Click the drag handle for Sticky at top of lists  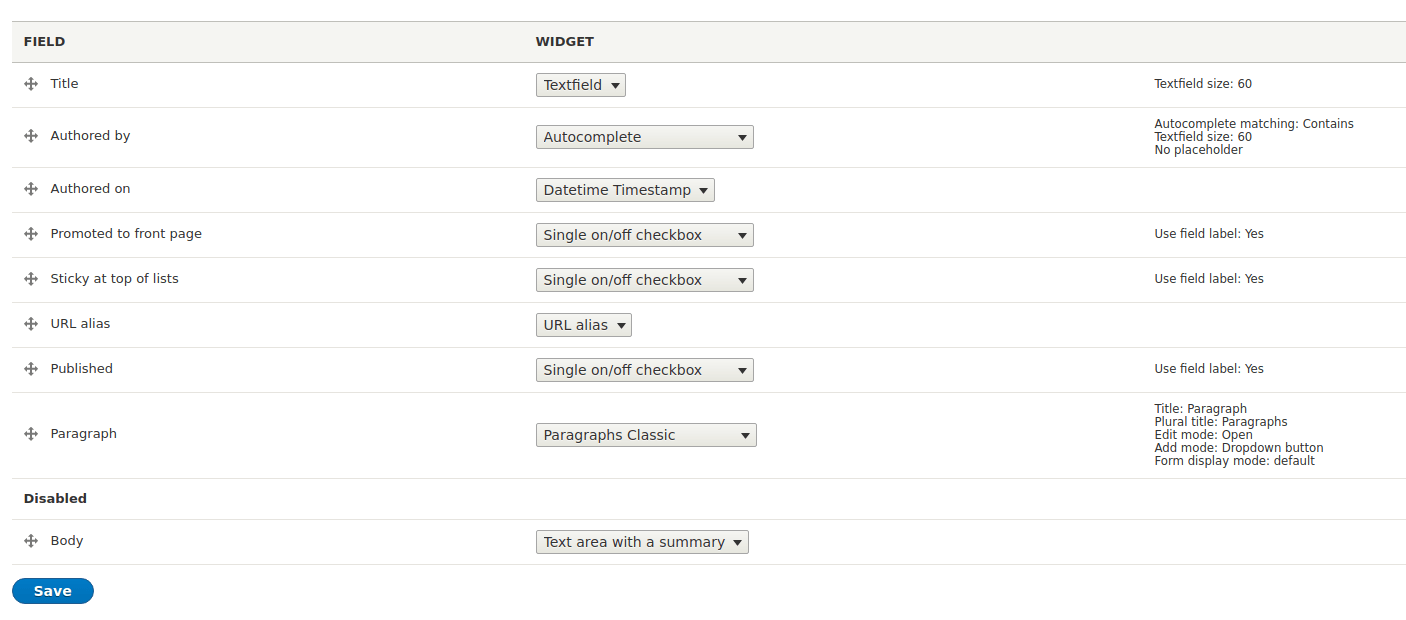coord(31,279)
